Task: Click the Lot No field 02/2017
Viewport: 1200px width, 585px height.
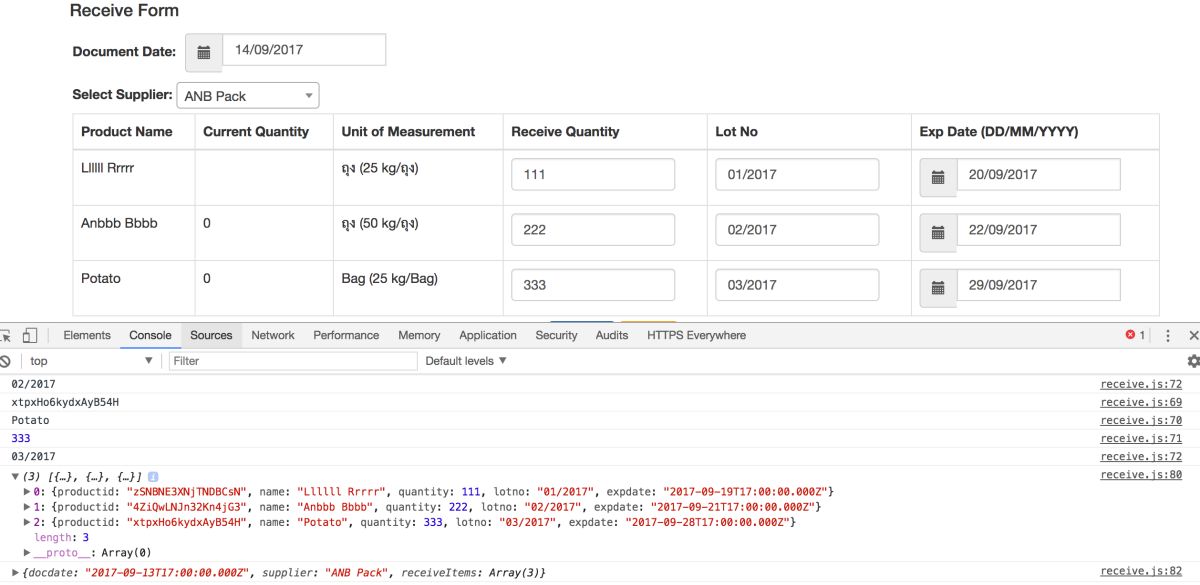Action: (x=797, y=230)
